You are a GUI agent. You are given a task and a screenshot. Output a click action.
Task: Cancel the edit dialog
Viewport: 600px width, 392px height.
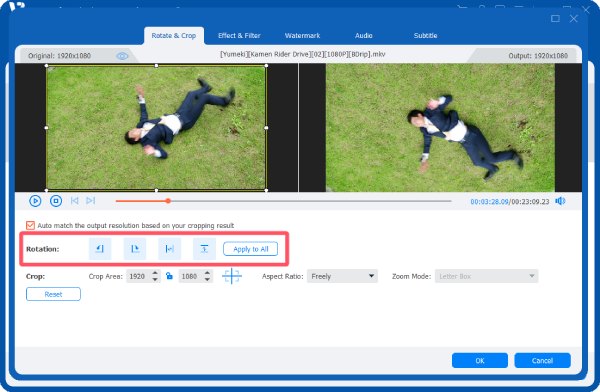pyautogui.click(x=542, y=360)
